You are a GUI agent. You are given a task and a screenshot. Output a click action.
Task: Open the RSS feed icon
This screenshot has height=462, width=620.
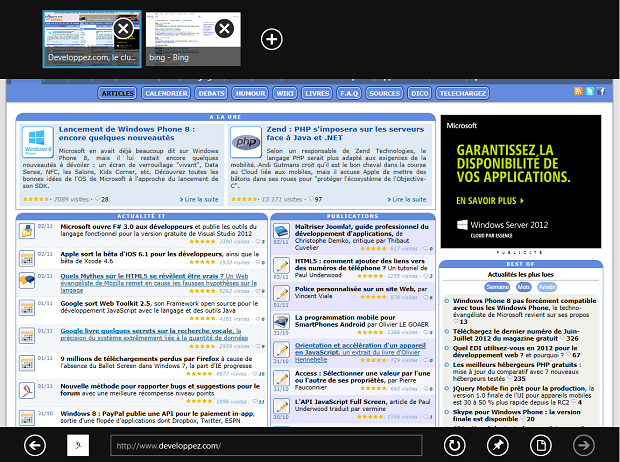578,91
